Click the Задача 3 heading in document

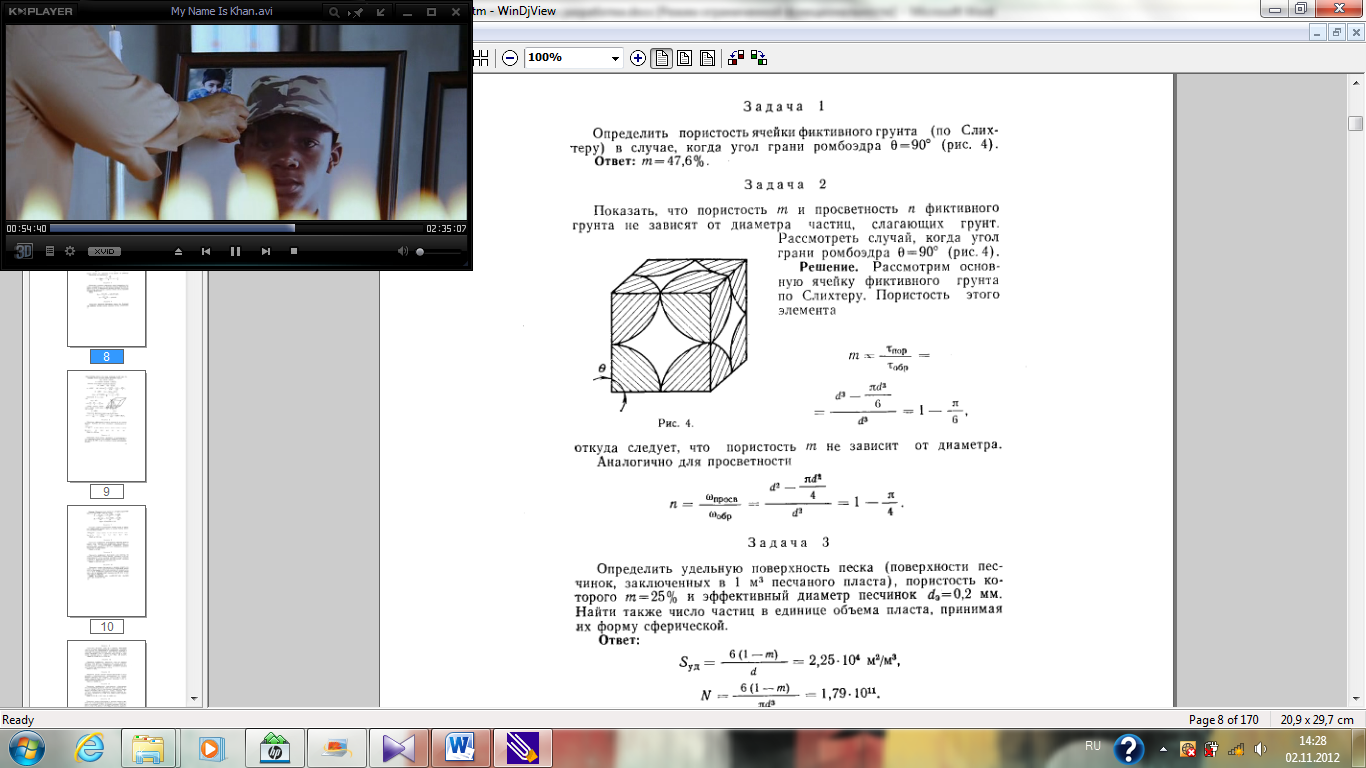[x=789, y=542]
